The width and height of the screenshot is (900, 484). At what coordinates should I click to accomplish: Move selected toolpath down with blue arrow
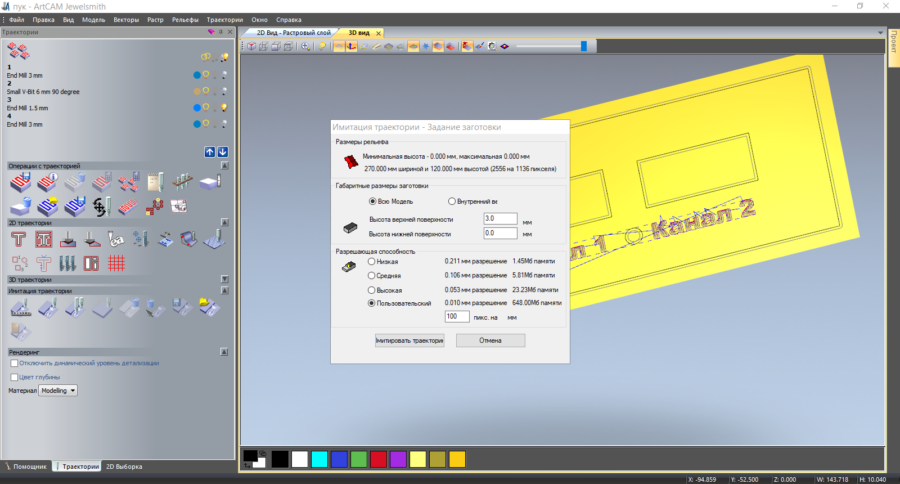click(x=223, y=152)
